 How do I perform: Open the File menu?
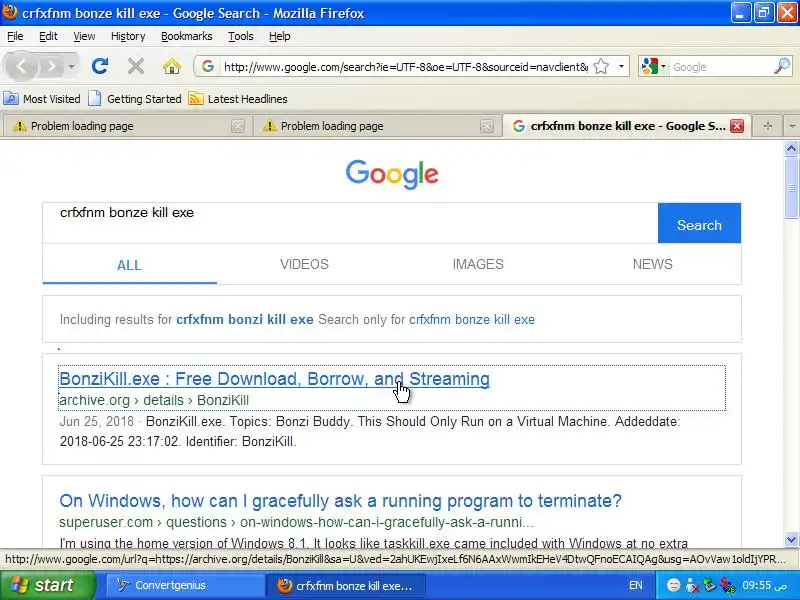click(15, 36)
